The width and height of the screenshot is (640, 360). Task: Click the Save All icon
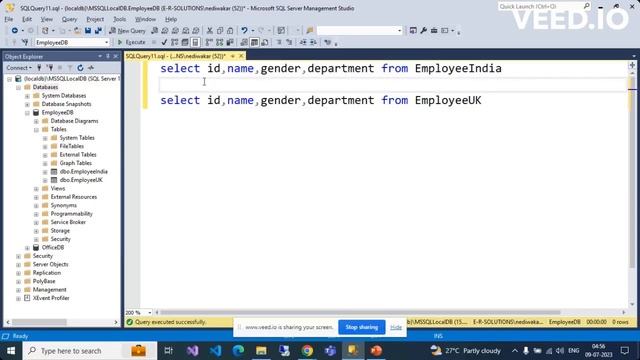point(98,31)
